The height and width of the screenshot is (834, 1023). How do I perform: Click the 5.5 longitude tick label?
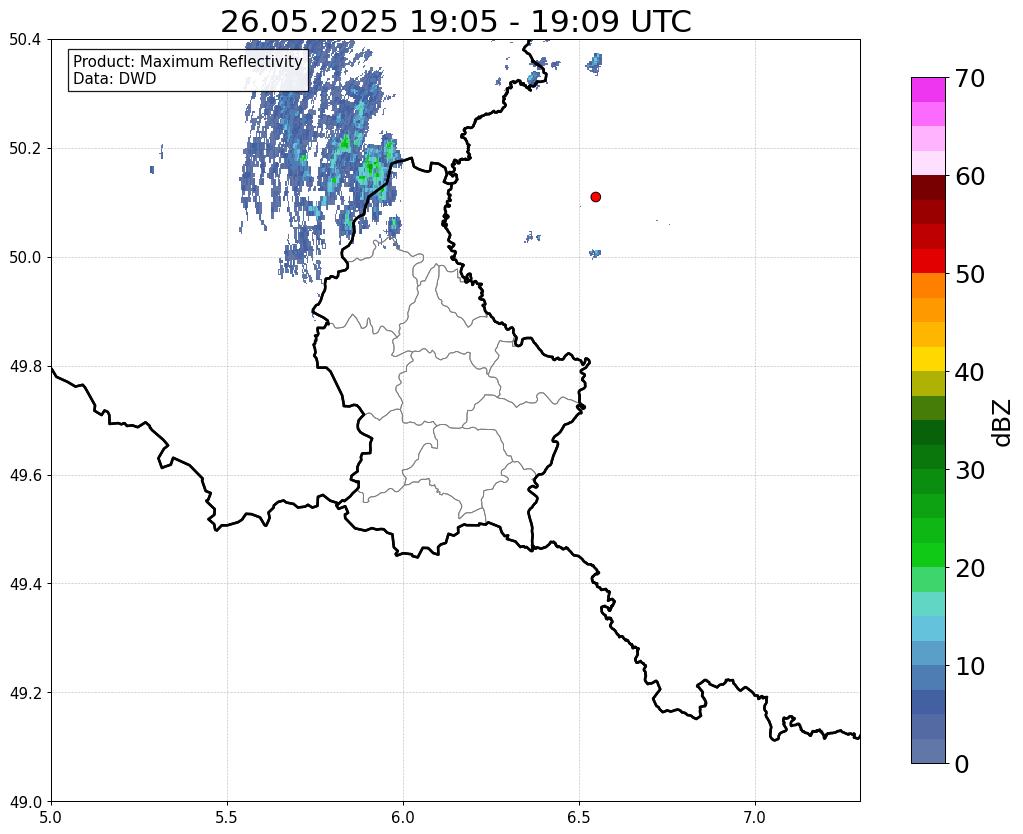pos(227,817)
